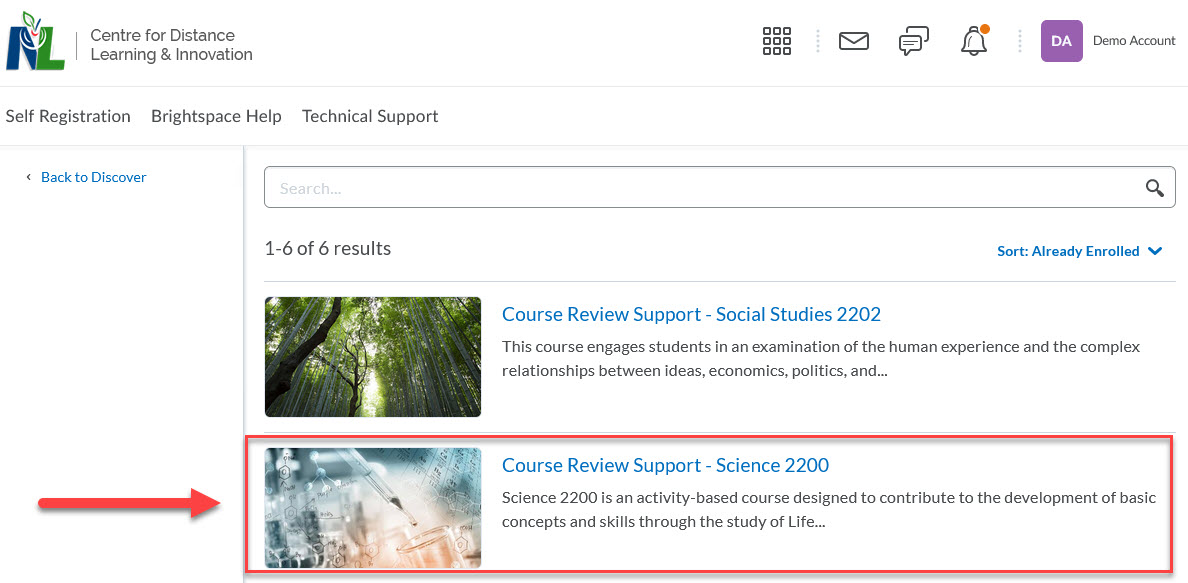Open Brightspace Help in the navbar
Image resolution: width=1188 pixels, height=583 pixels.
(x=216, y=116)
